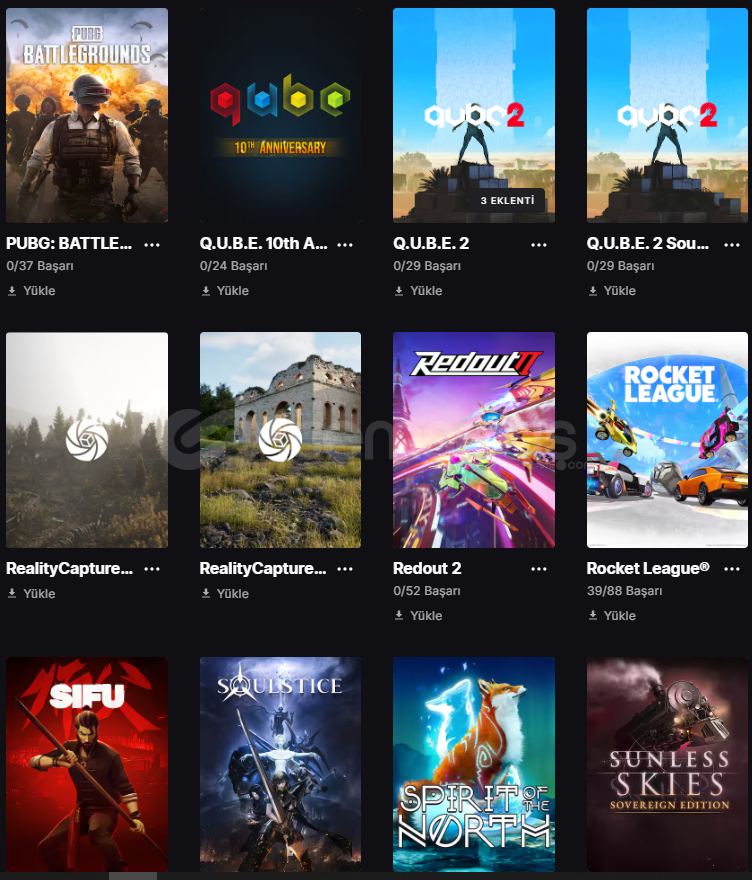
Task: Open the Q.U.B.E. 10th Anniversary cover
Action: click(x=280, y=115)
